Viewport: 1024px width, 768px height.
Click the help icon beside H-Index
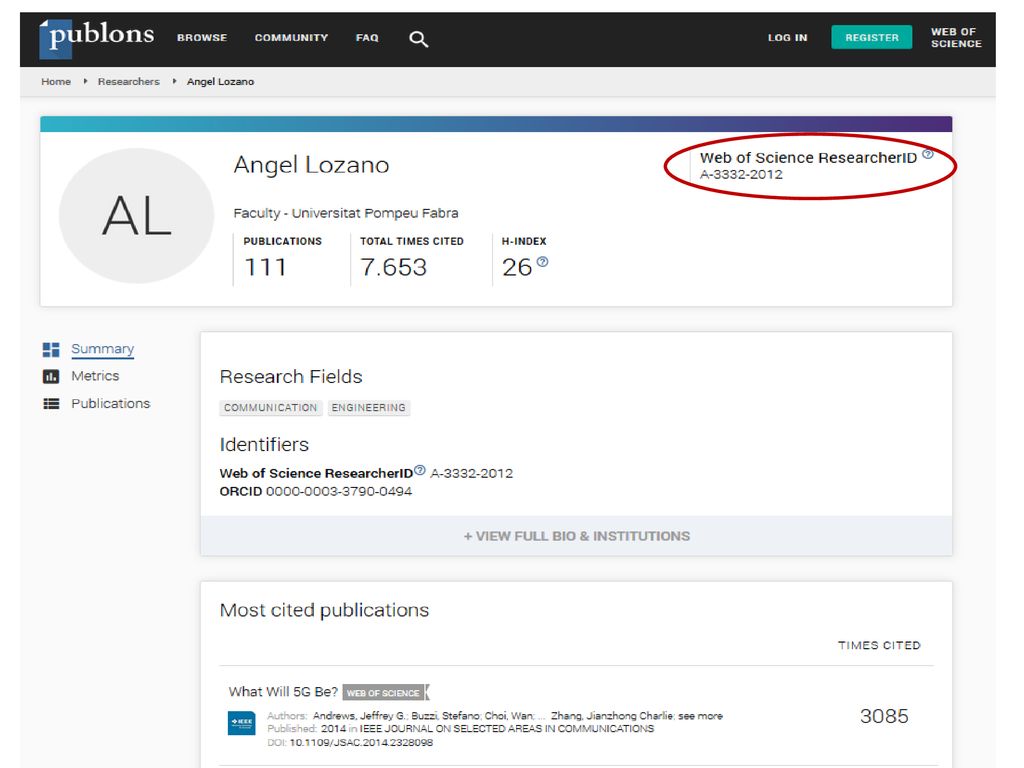click(542, 262)
